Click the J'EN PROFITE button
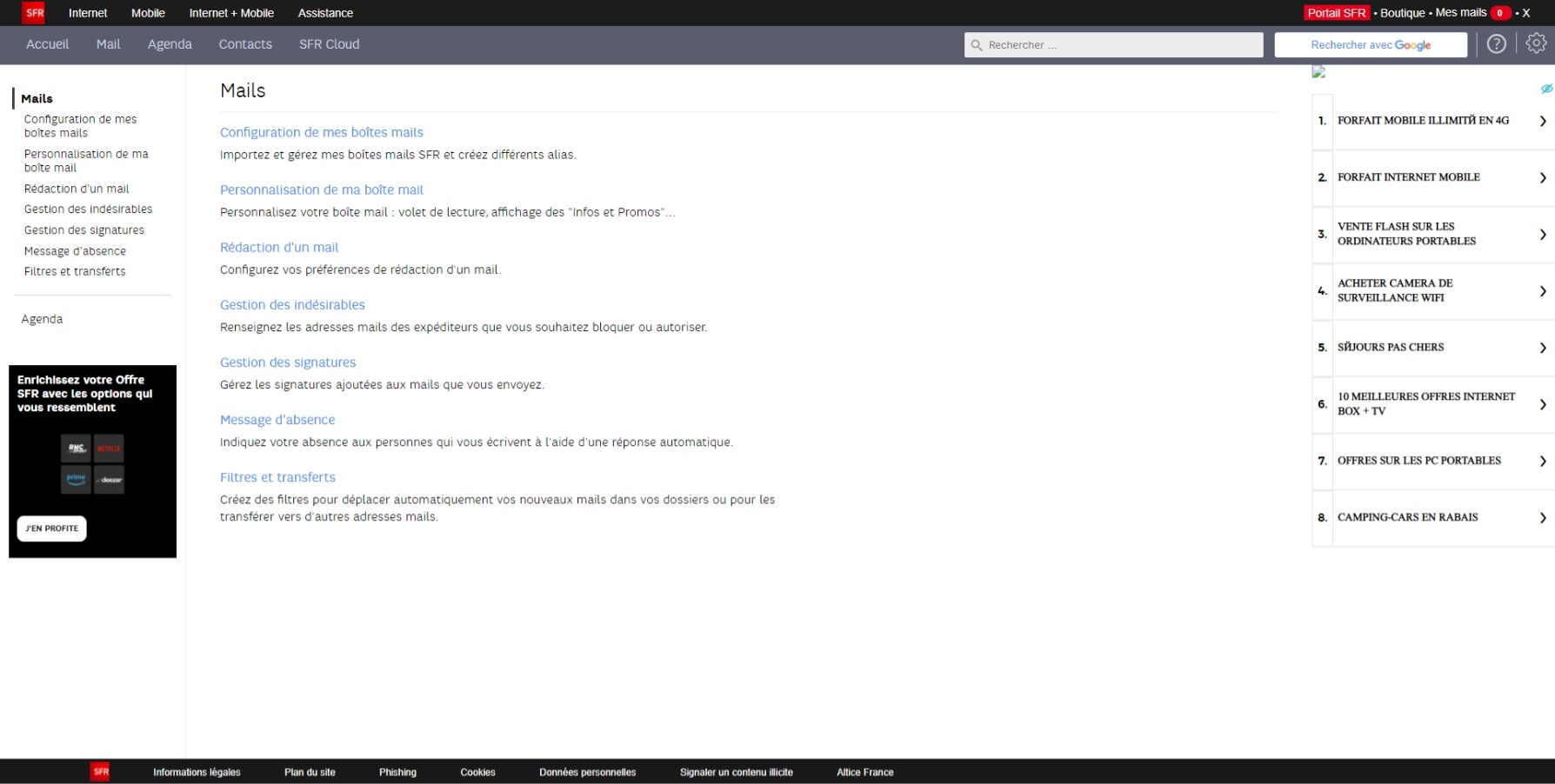This screenshot has width=1555, height=784. coord(52,528)
